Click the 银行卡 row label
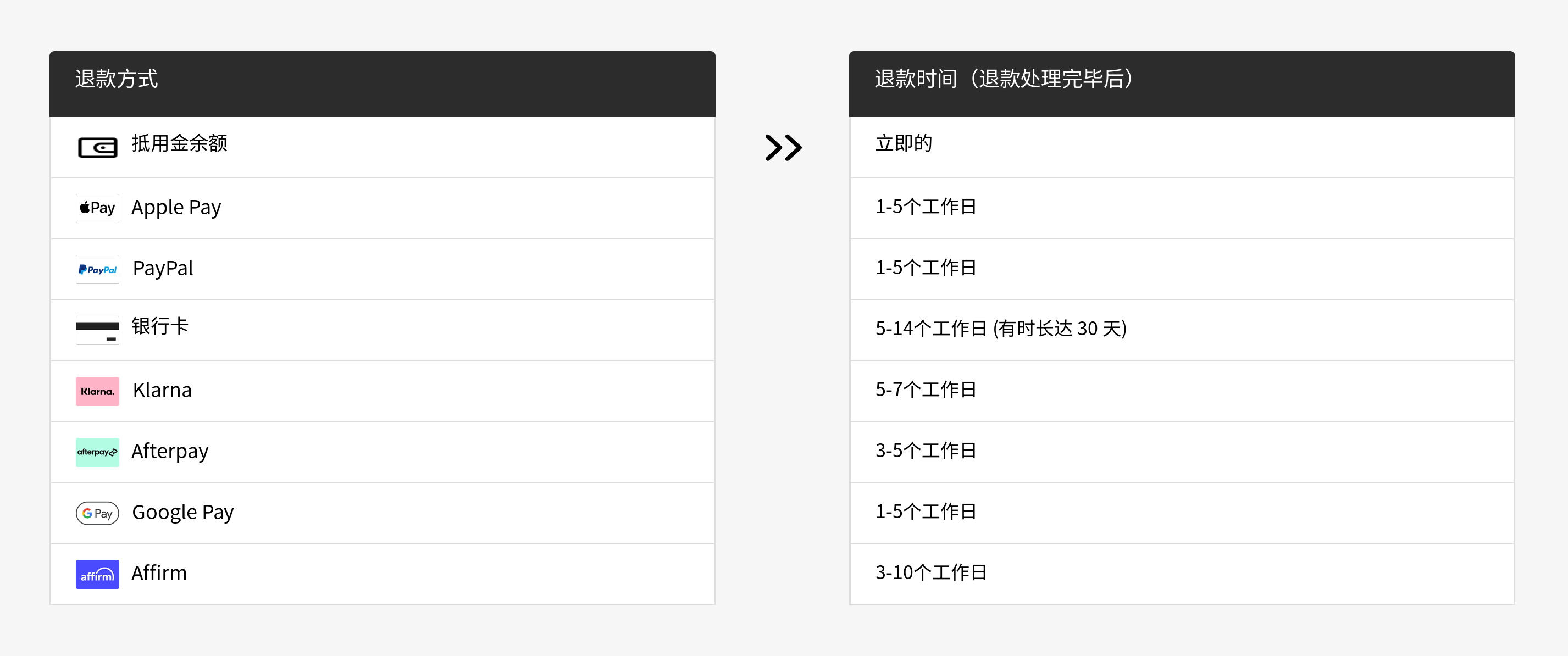Image resolution: width=1568 pixels, height=656 pixels. [160, 326]
